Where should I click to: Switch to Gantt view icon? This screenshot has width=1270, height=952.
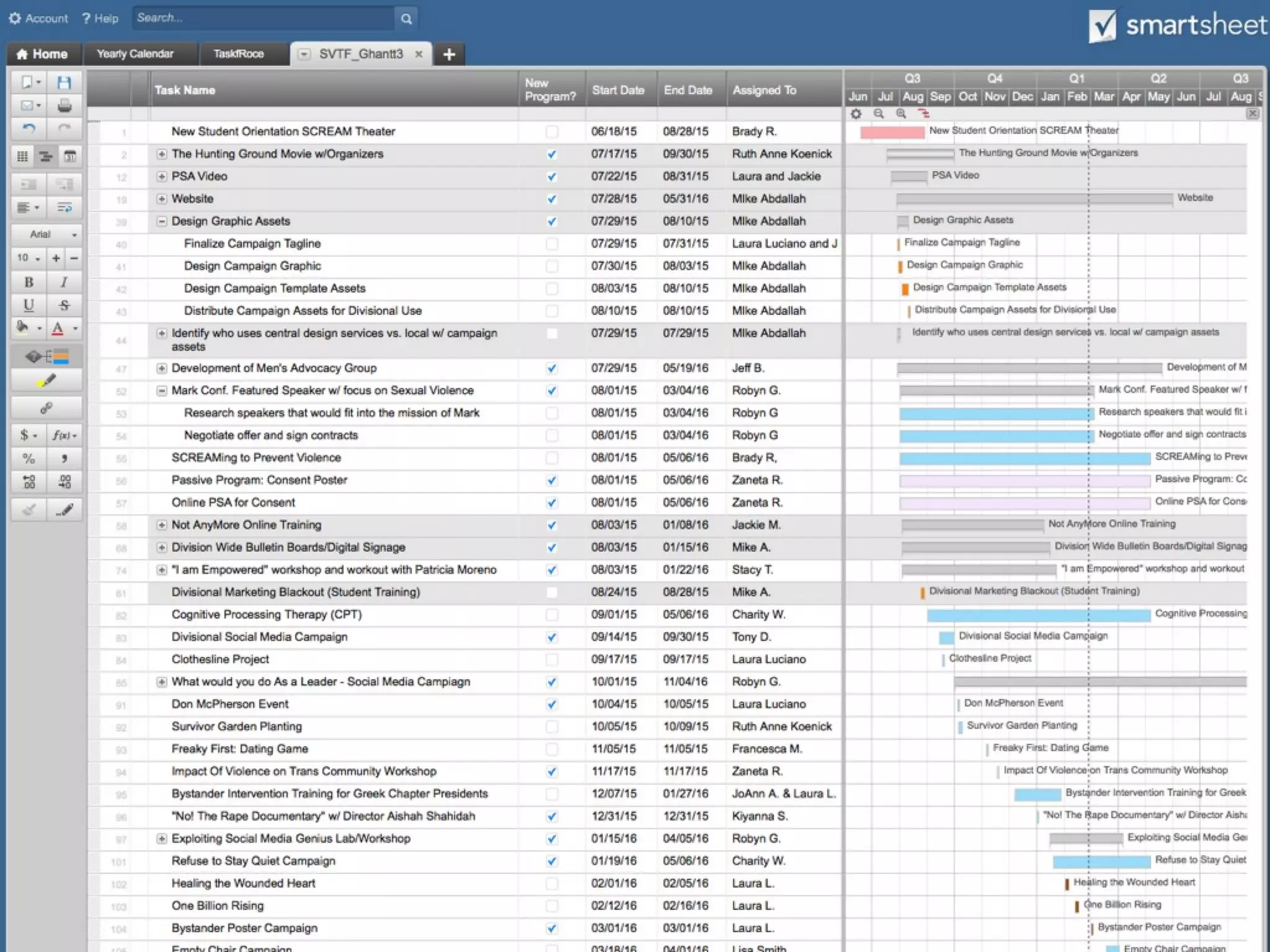(x=46, y=156)
